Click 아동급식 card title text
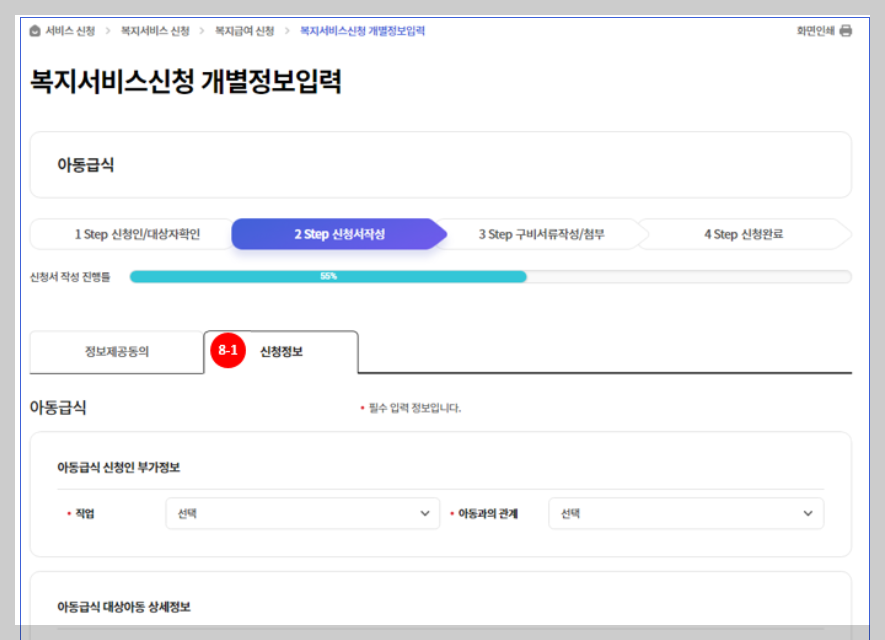The height and width of the screenshot is (640, 885). point(86,165)
